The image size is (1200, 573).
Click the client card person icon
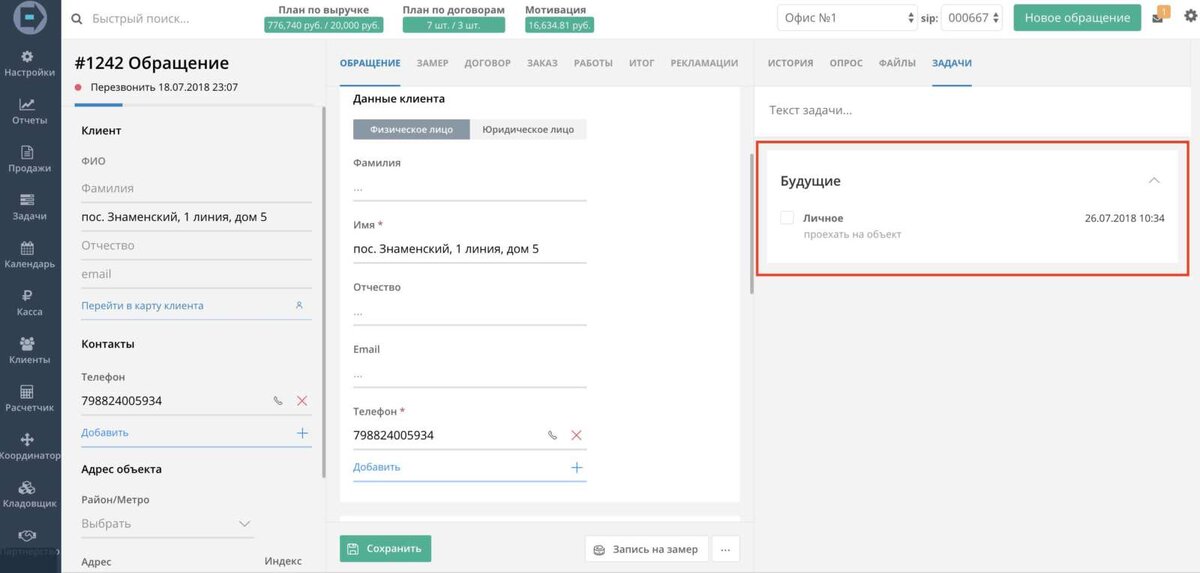click(299, 305)
